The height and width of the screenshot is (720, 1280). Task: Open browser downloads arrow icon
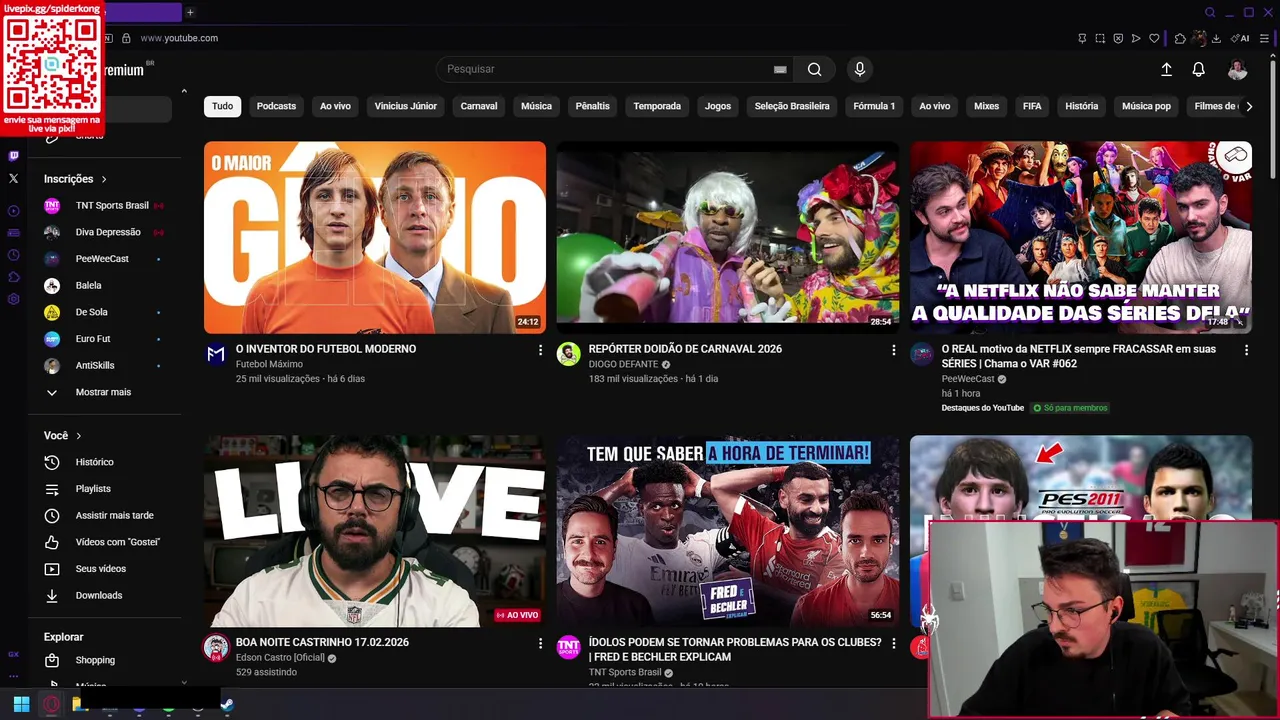click(x=1216, y=38)
